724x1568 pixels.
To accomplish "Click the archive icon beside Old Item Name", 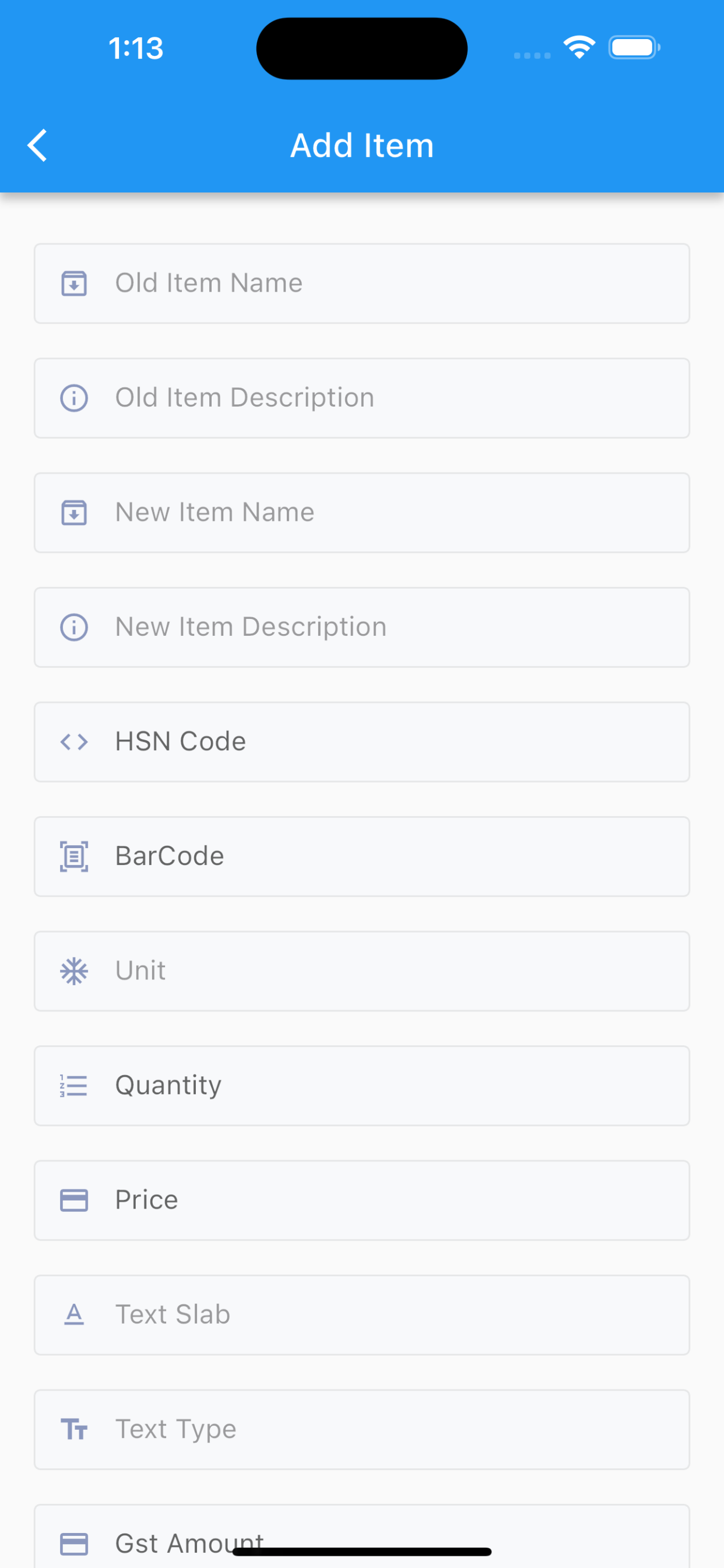I will (x=74, y=283).
